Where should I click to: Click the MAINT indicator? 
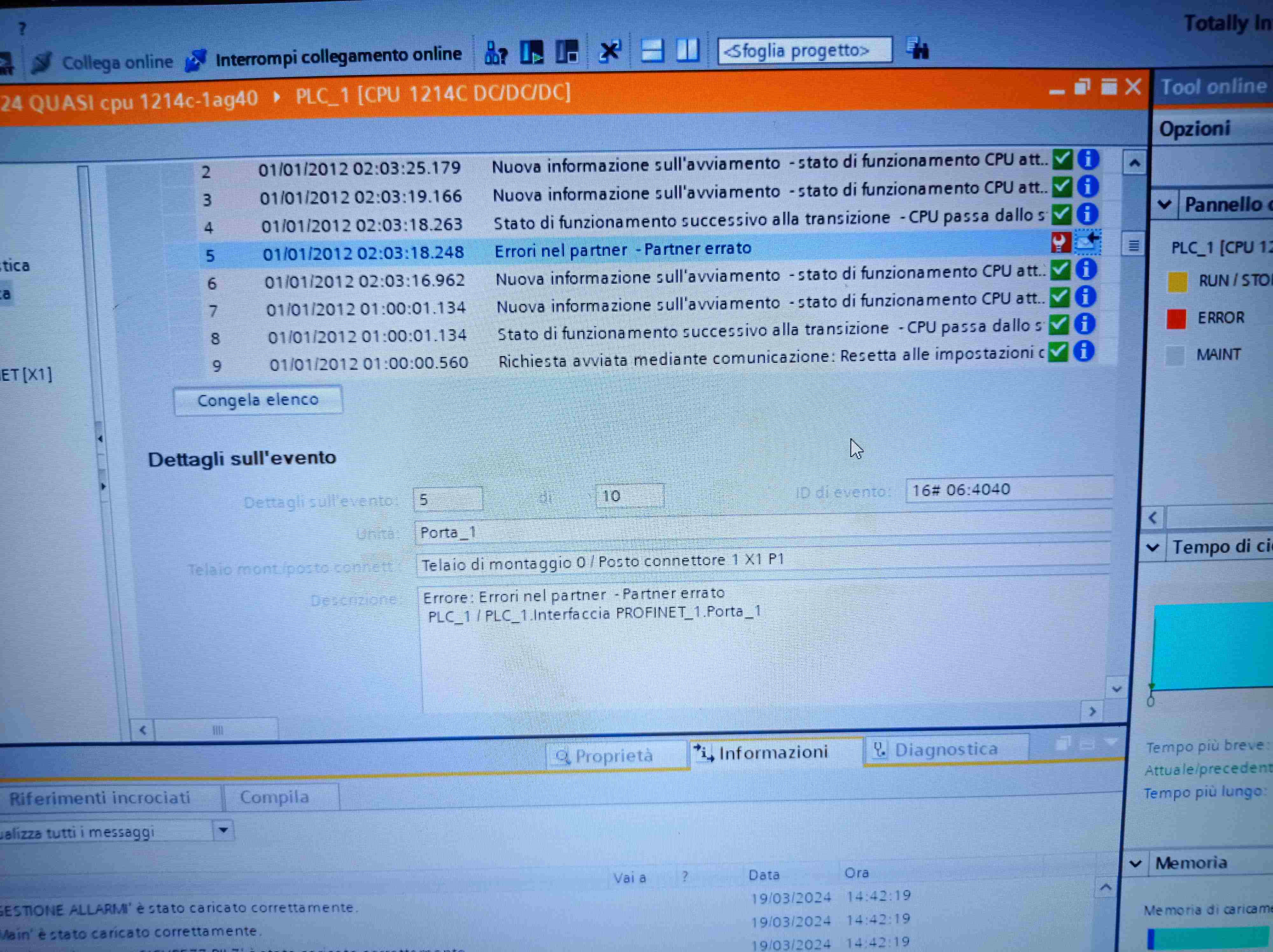1175,355
